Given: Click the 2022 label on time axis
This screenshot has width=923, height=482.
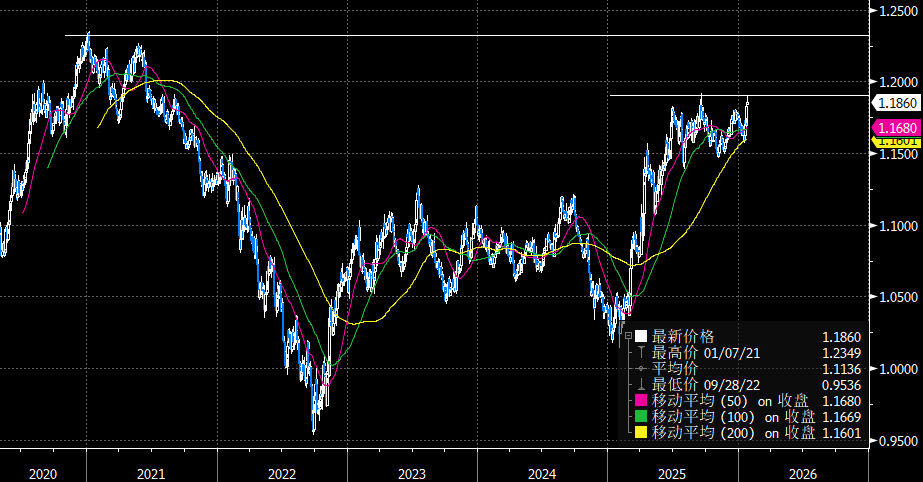Looking at the screenshot, I should click(282, 474).
